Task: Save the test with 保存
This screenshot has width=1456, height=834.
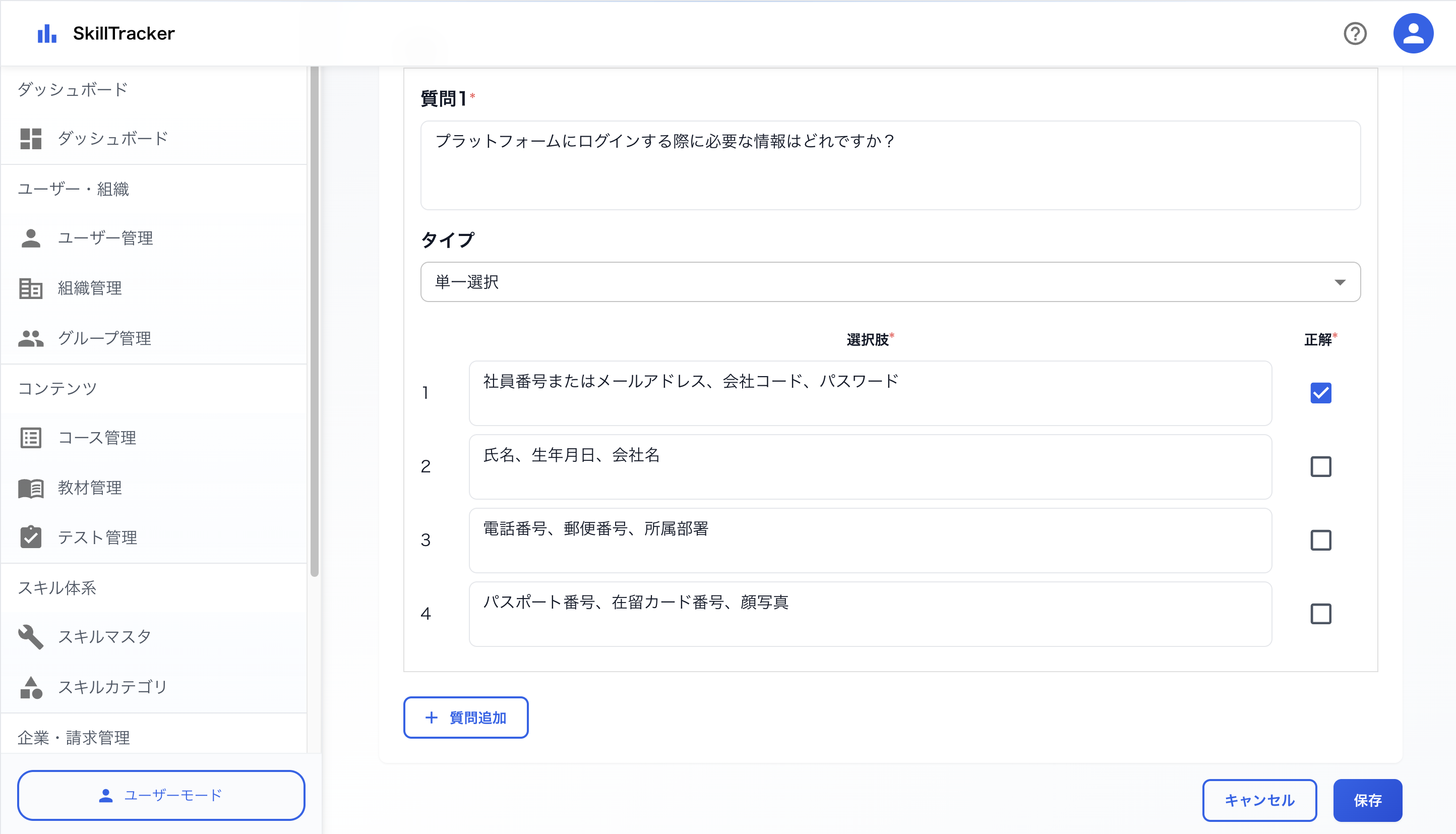Action: point(1367,800)
